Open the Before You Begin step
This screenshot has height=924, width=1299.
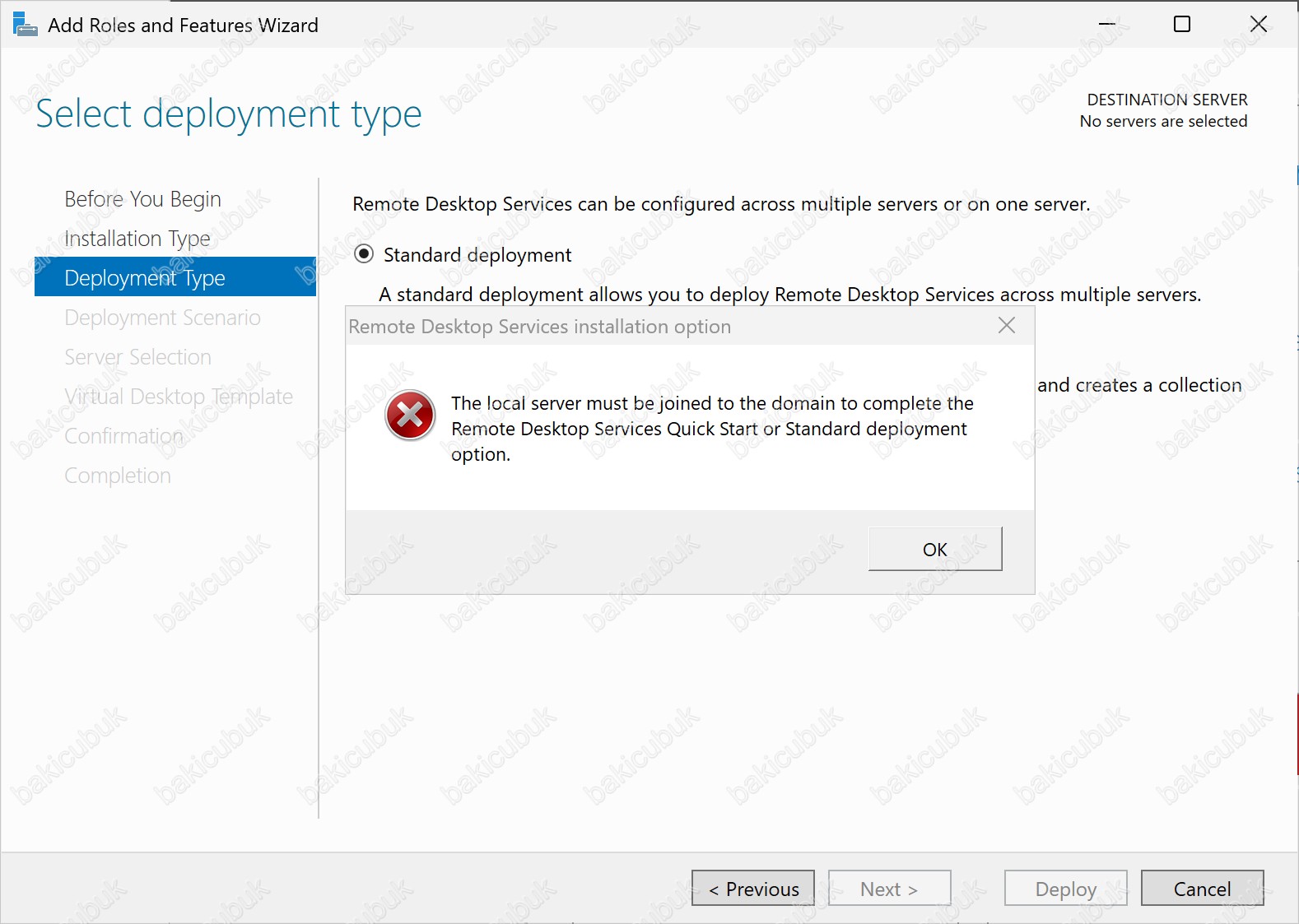coord(142,199)
